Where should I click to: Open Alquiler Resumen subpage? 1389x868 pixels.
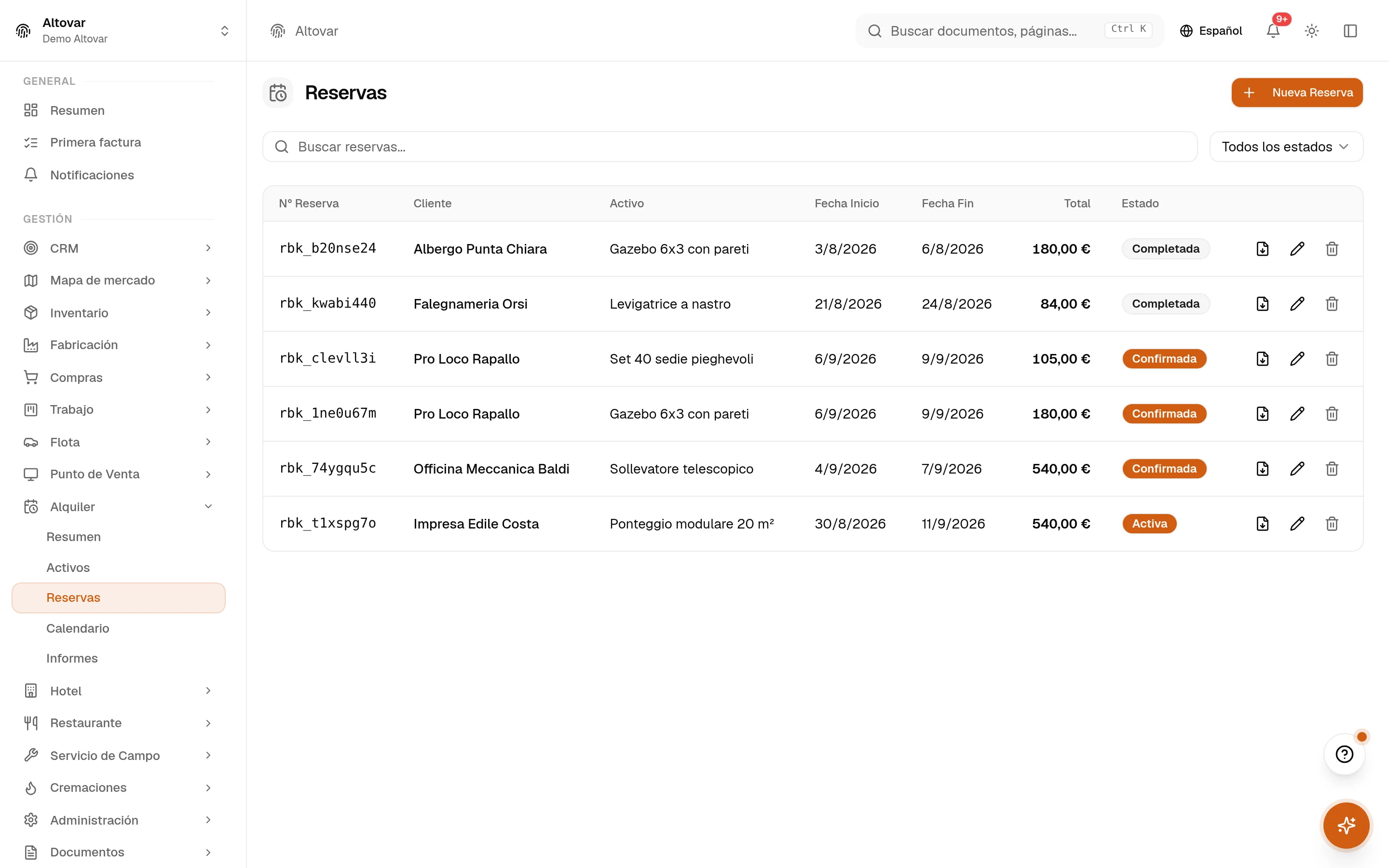click(x=118, y=537)
